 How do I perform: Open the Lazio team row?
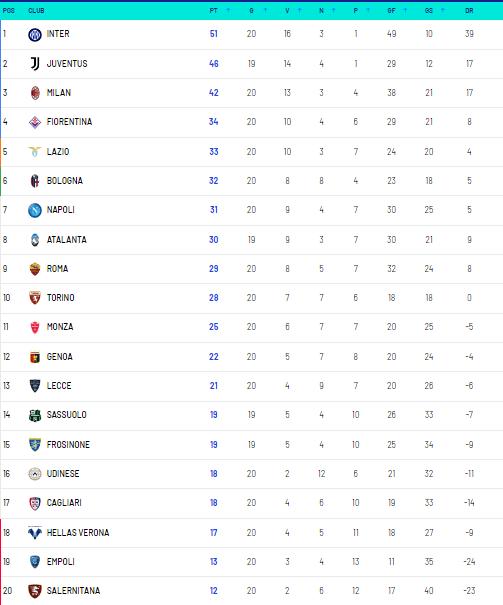point(252,152)
